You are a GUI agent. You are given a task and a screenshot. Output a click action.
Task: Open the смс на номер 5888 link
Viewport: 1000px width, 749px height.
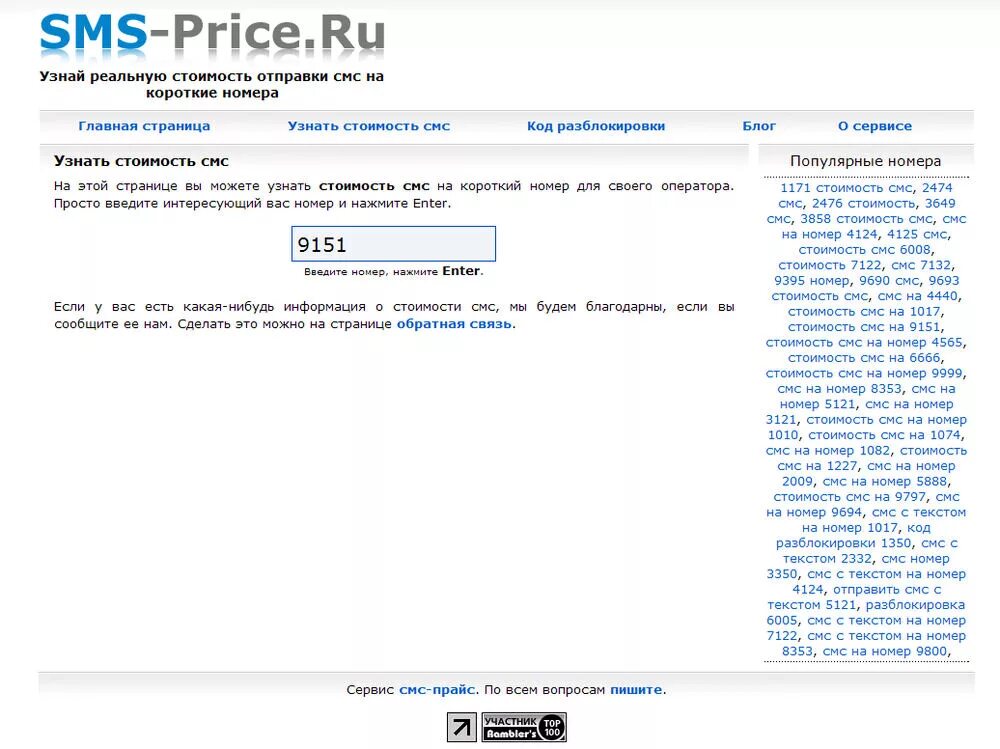pyautogui.click(x=885, y=481)
